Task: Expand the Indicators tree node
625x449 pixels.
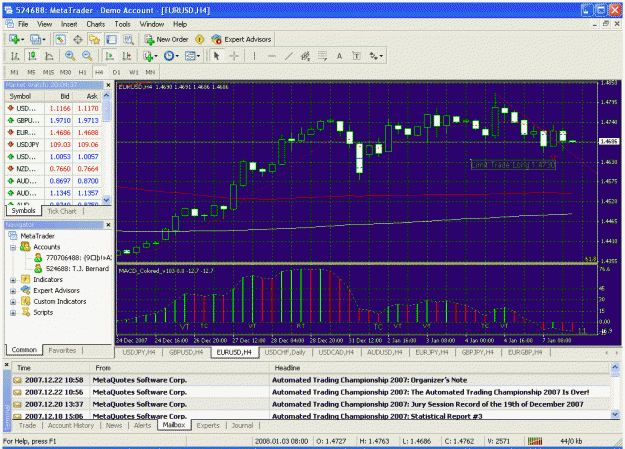Action: [x=13, y=280]
